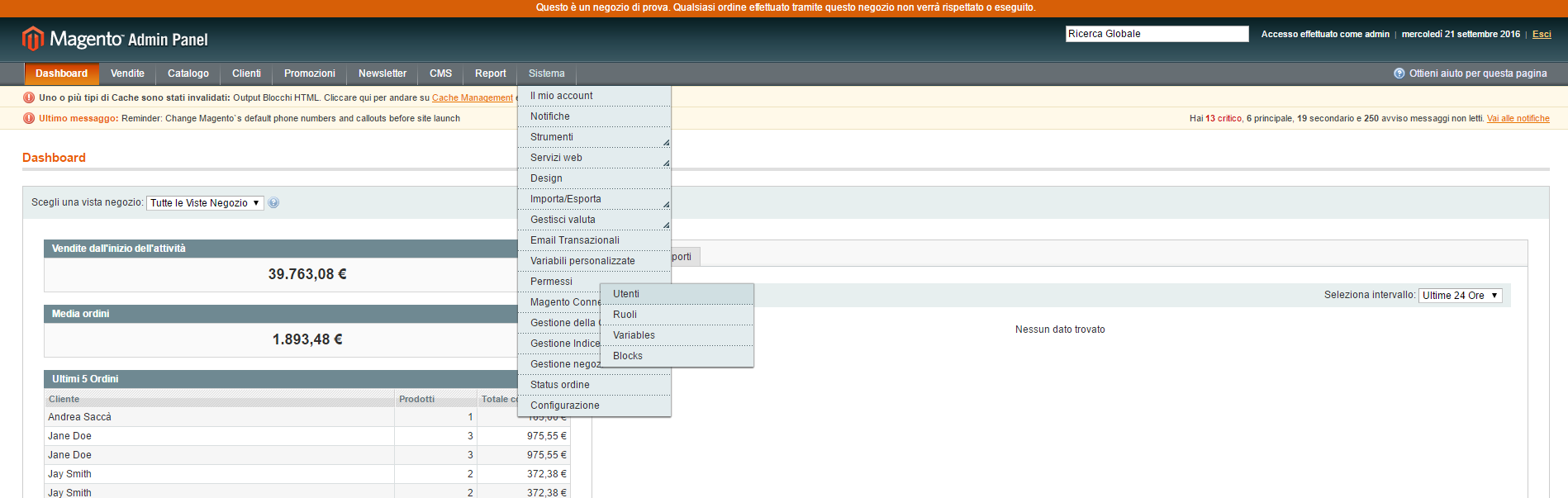Screen dimensions: 1568x498
Task: Expand the Servizi web submenu
Action: (x=594, y=158)
